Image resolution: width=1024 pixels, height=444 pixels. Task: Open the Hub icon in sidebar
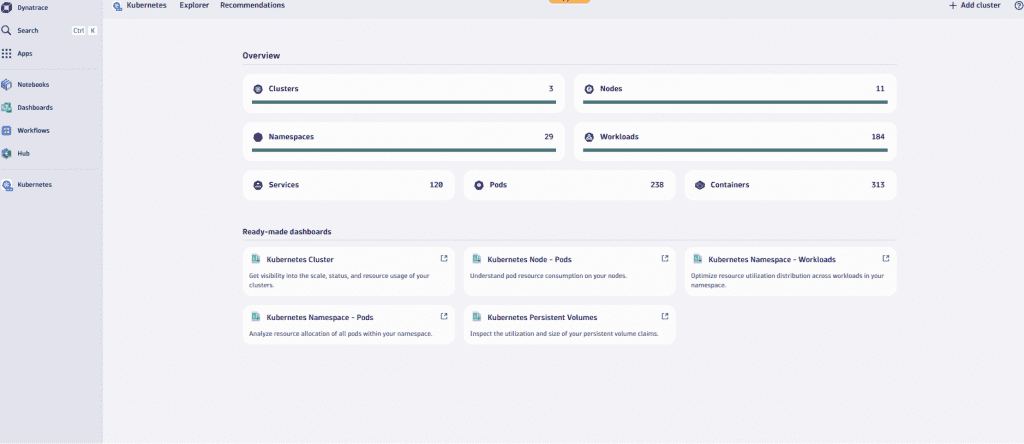7,153
